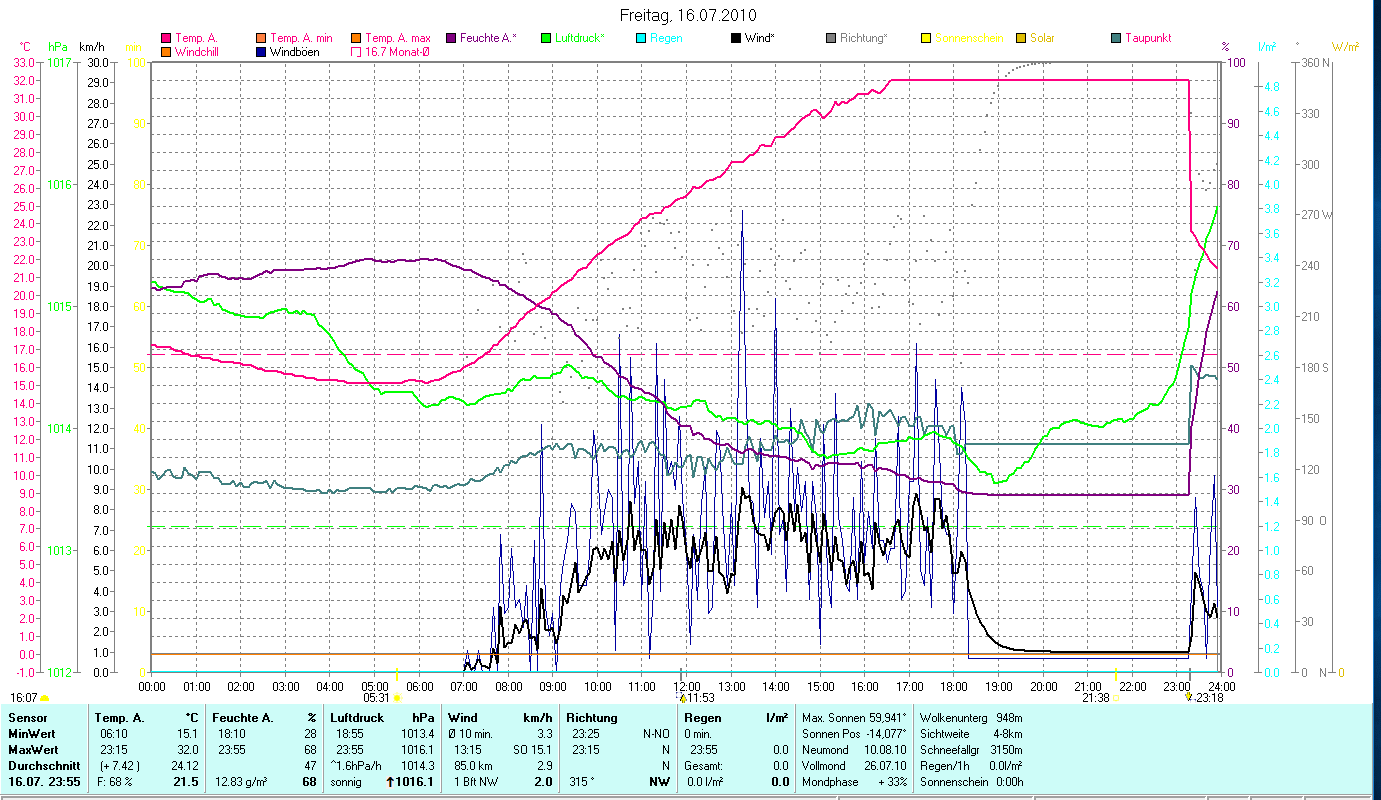
Task: Select the Regen column header in data panel
Action: click(x=700, y=718)
